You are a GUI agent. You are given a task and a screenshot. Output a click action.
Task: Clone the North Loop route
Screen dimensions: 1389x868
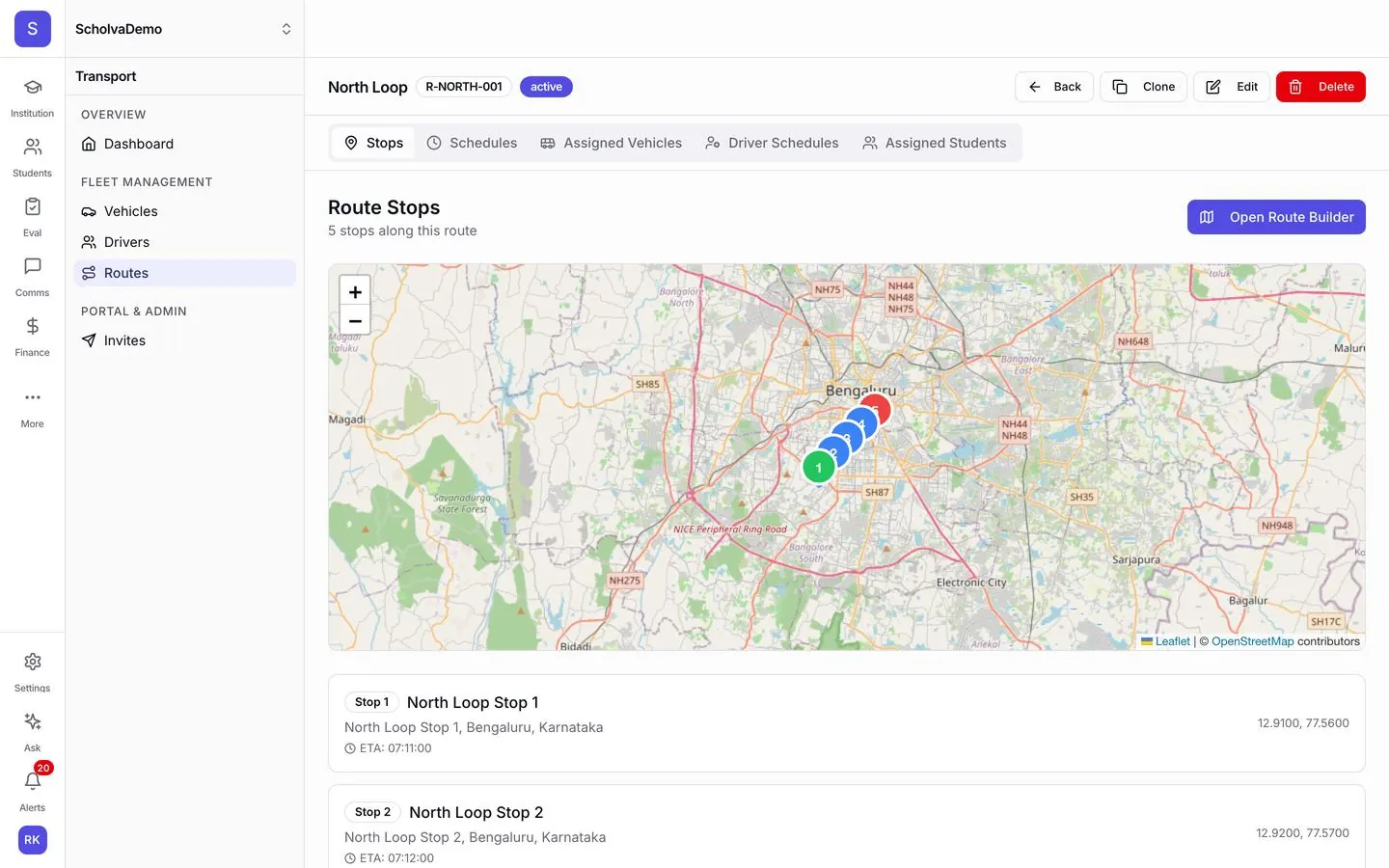(1143, 87)
